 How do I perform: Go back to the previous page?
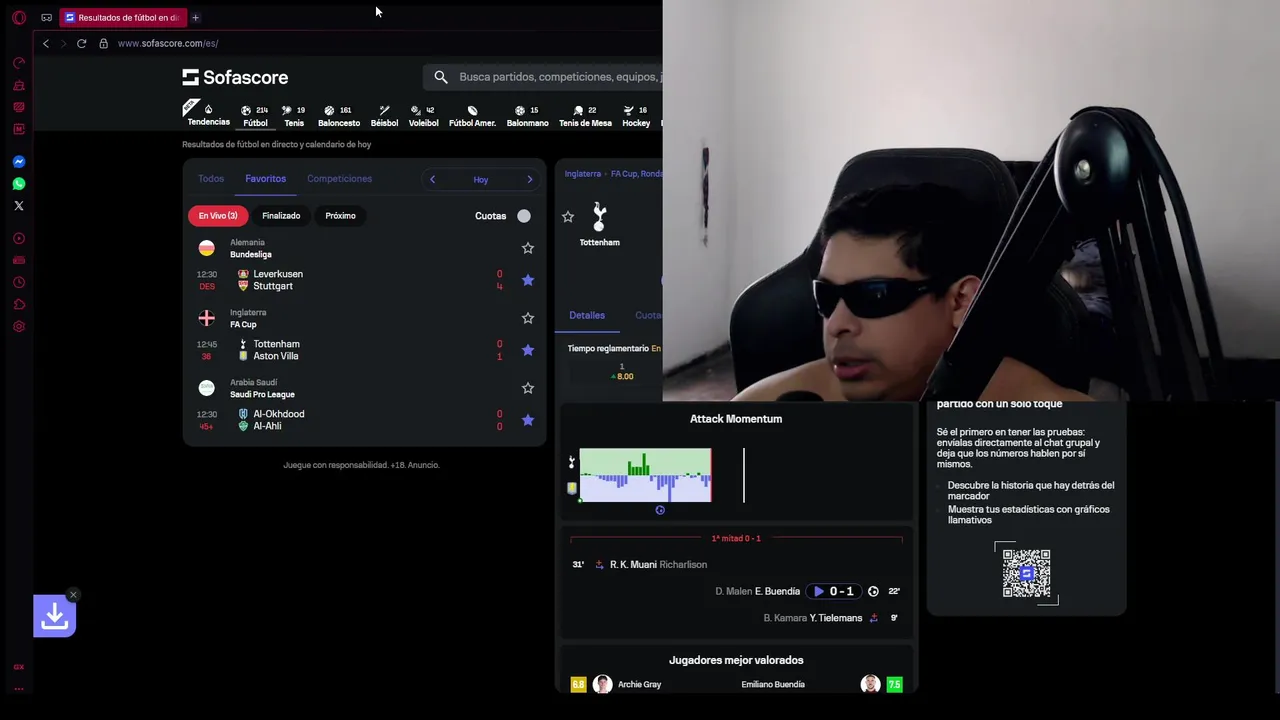pos(45,43)
